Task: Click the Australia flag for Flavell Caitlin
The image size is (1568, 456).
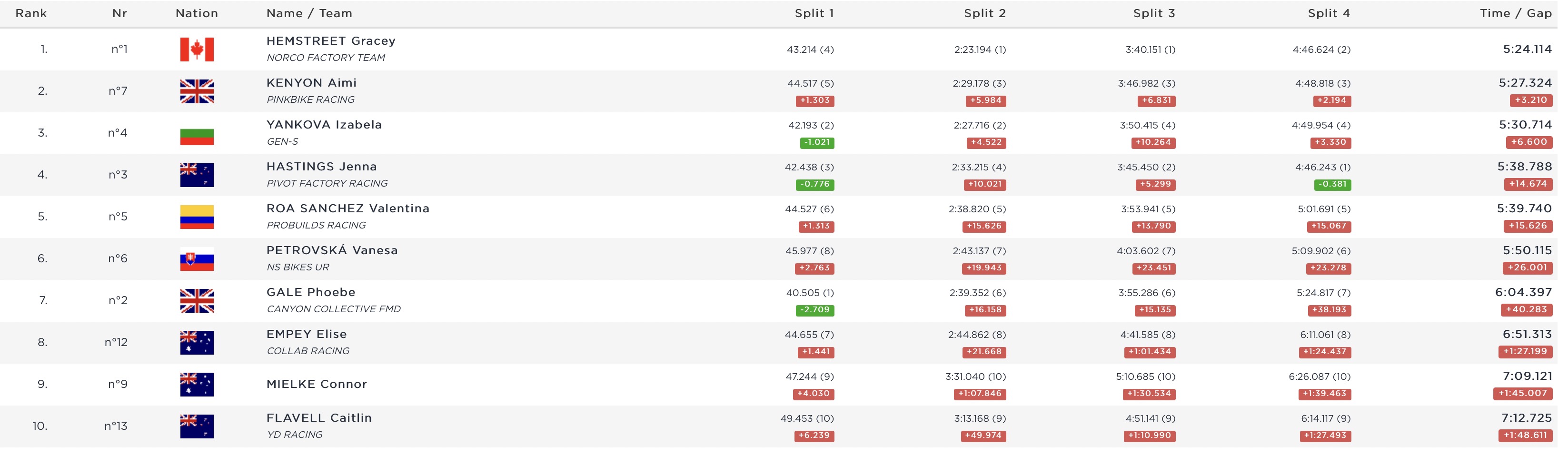Action: pyautogui.click(x=197, y=426)
